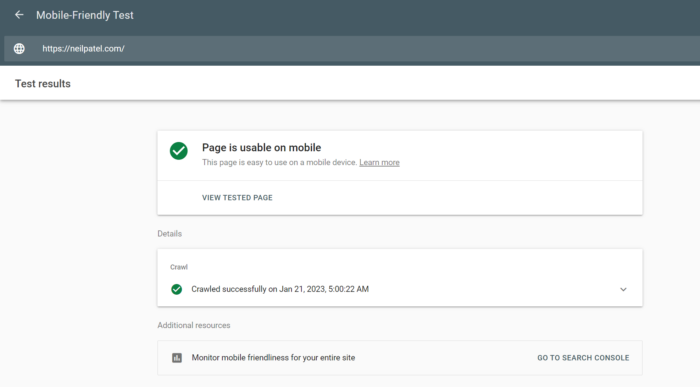Screen dimensions: 700x387
Task: Open the Learn more link
Action: (379, 162)
